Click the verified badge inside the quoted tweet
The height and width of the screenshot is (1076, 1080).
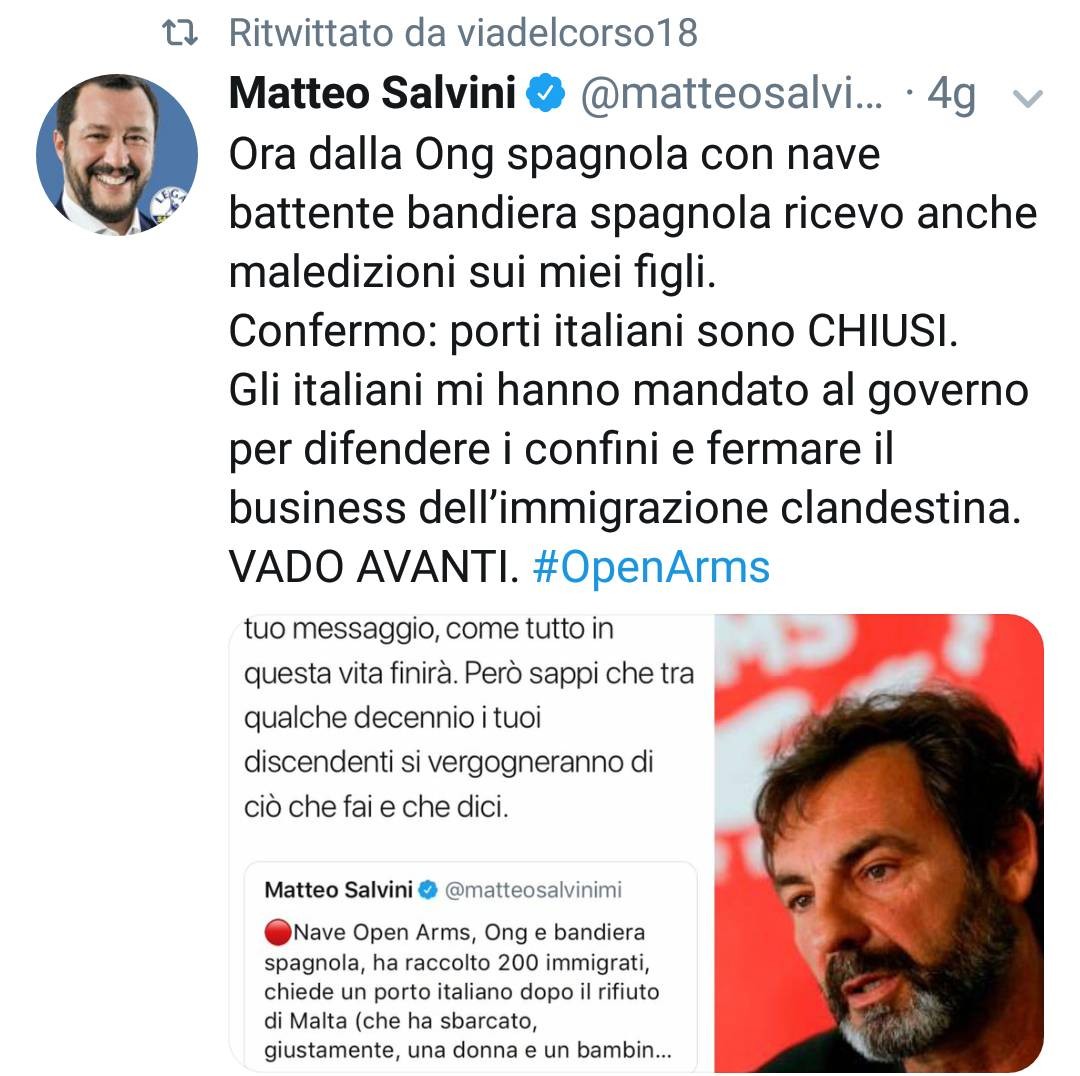[428, 889]
